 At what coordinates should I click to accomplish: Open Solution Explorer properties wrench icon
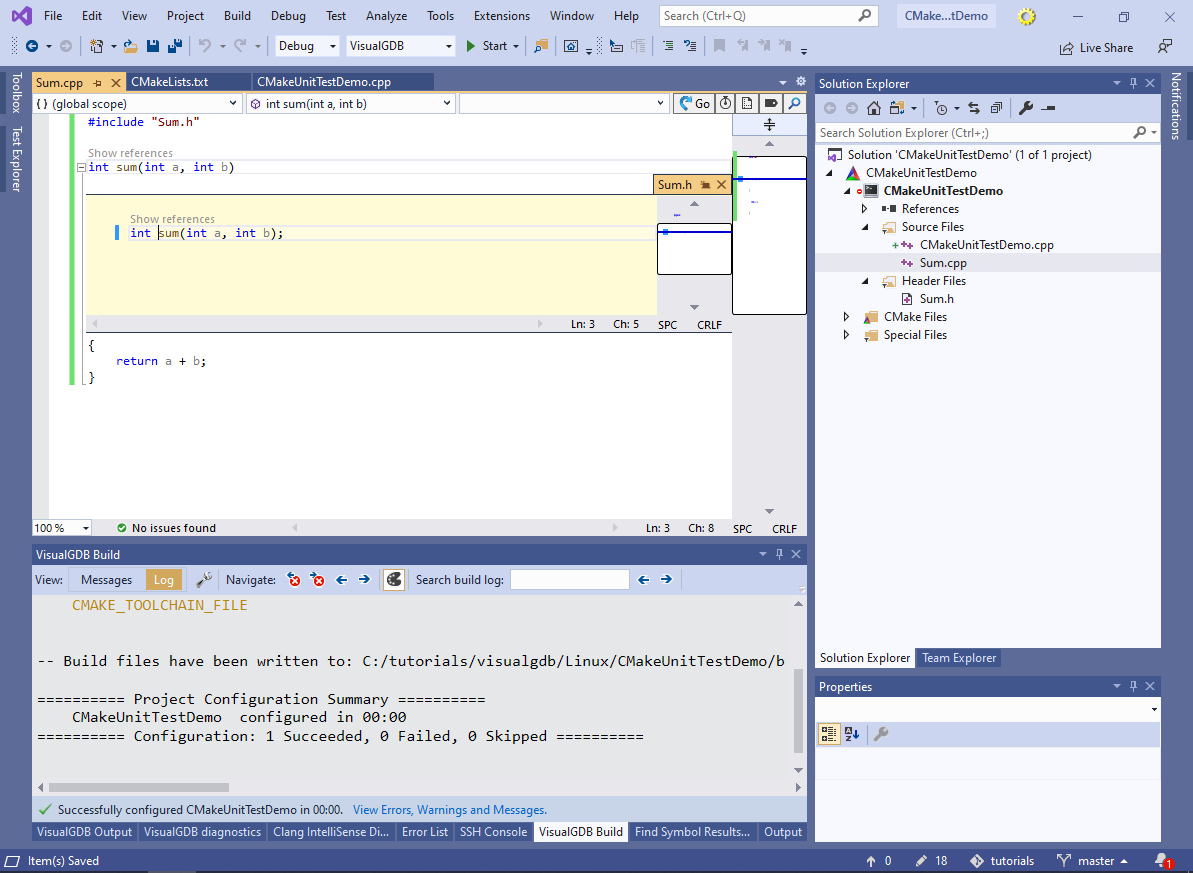1025,108
